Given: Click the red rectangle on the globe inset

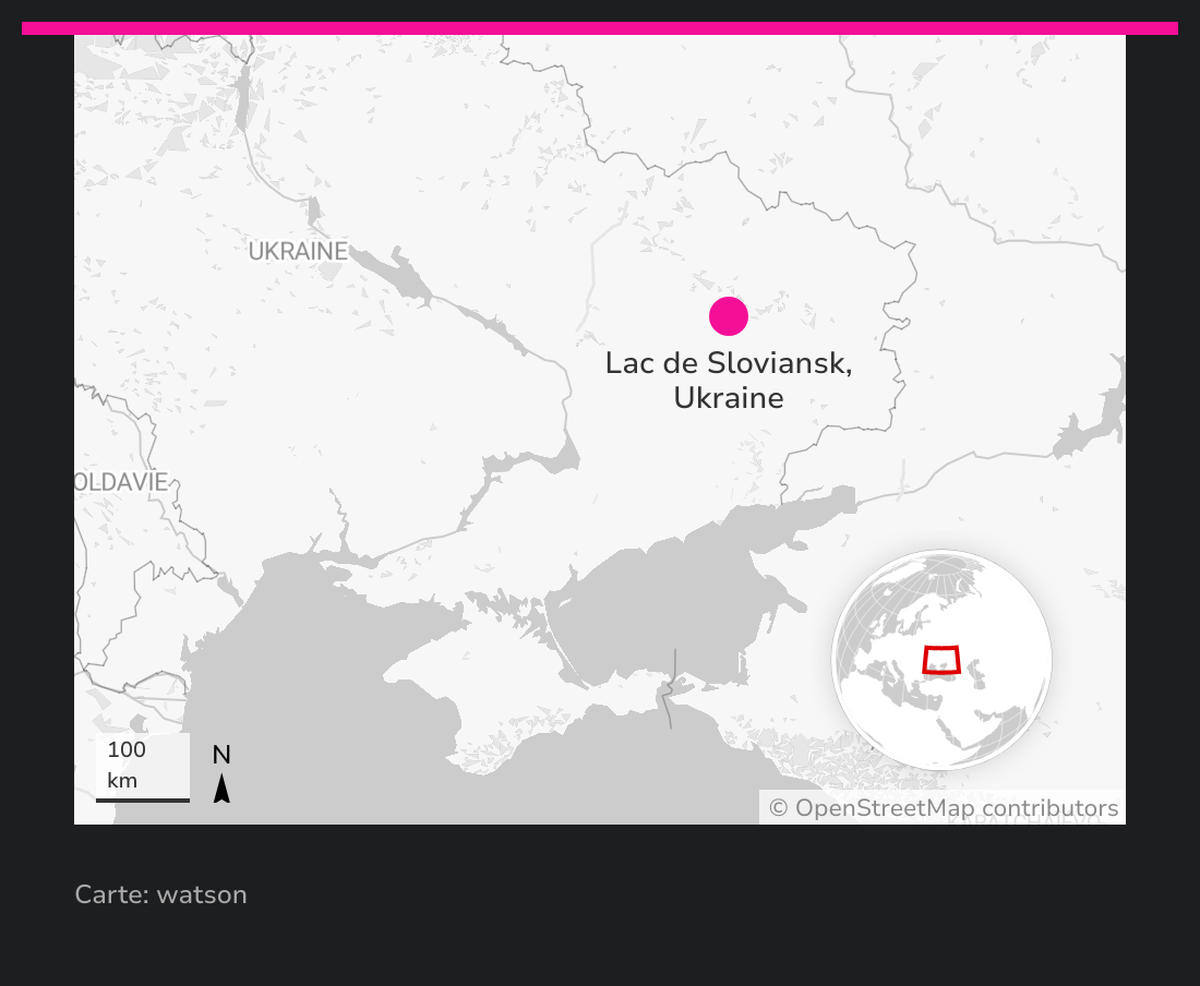Looking at the screenshot, I should pyautogui.click(x=941, y=660).
